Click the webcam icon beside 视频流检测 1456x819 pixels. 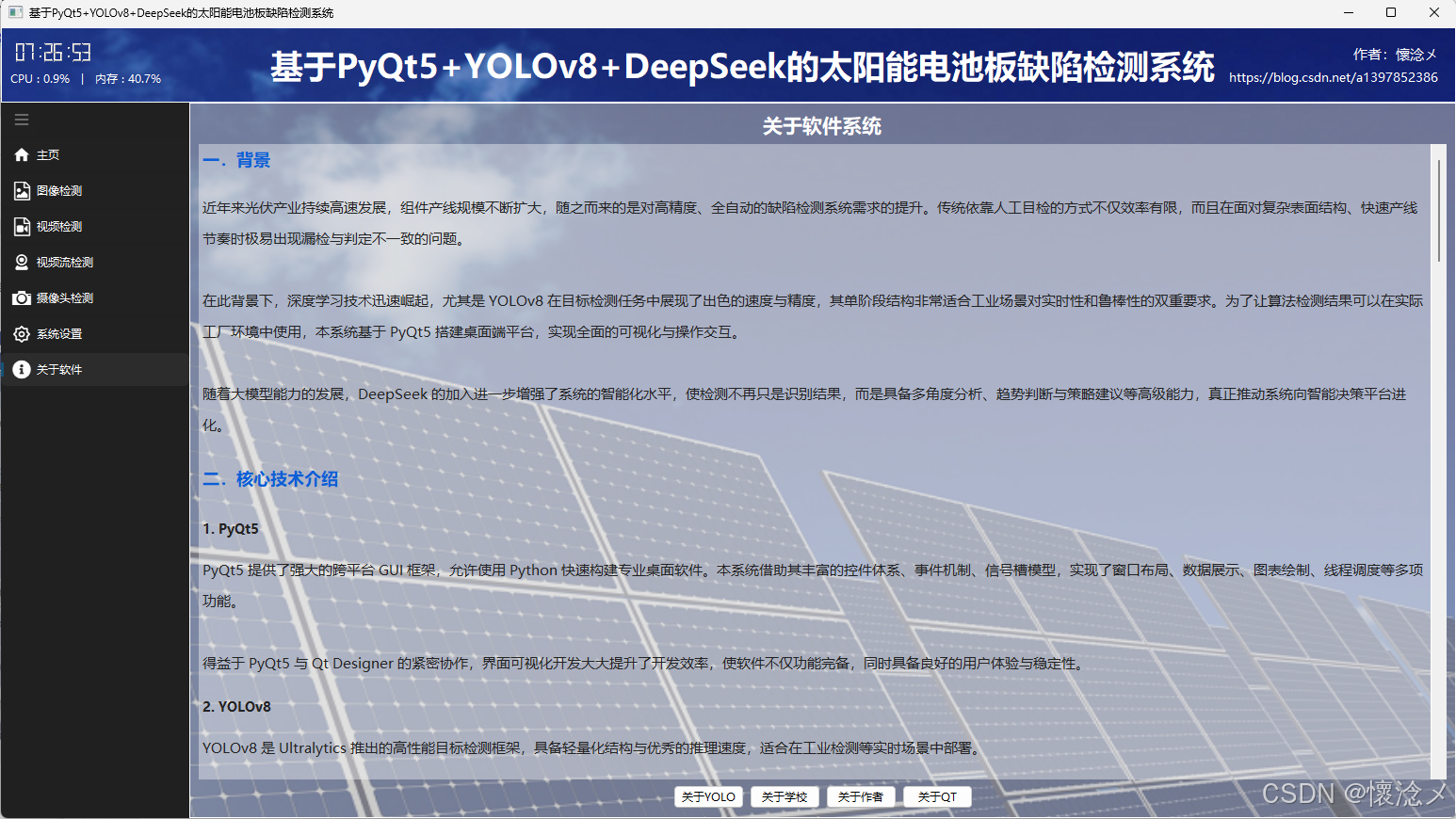22,263
